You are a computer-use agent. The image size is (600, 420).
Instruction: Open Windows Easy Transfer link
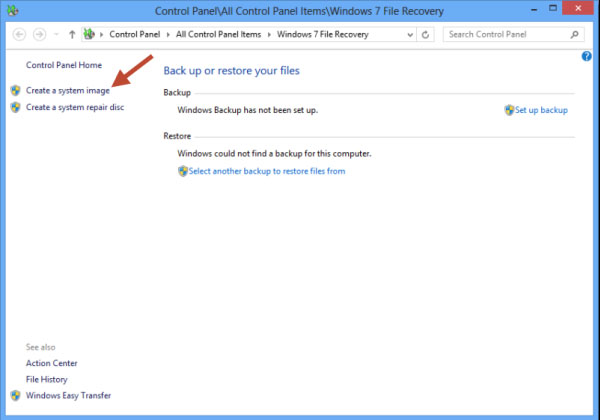point(68,396)
